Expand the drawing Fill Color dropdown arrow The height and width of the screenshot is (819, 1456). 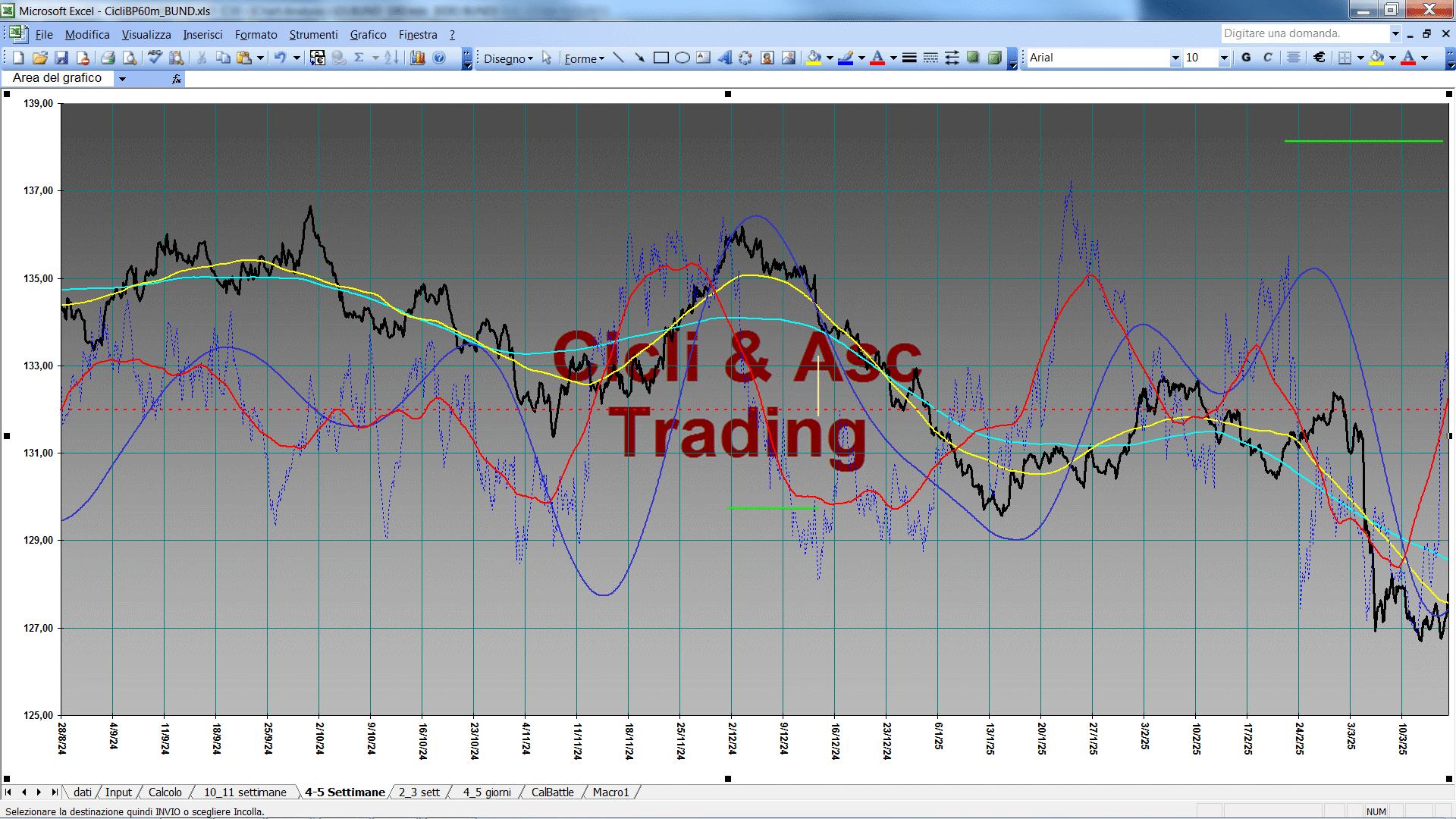click(x=830, y=58)
